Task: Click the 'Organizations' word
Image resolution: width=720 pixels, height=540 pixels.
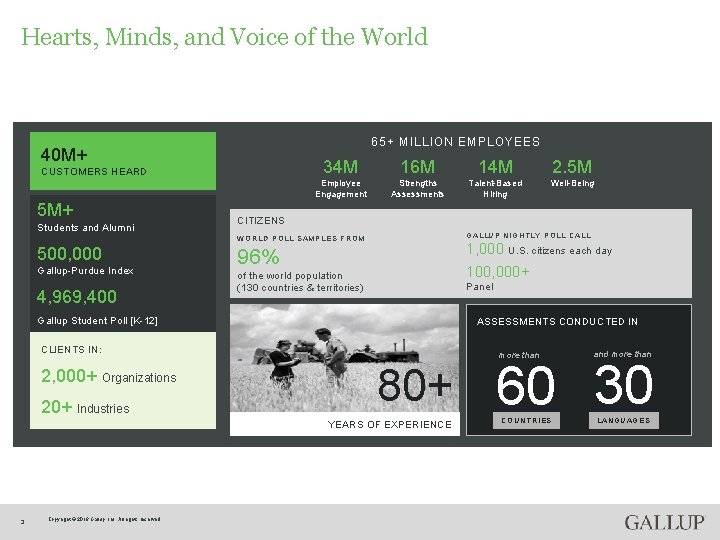Action: (139, 378)
